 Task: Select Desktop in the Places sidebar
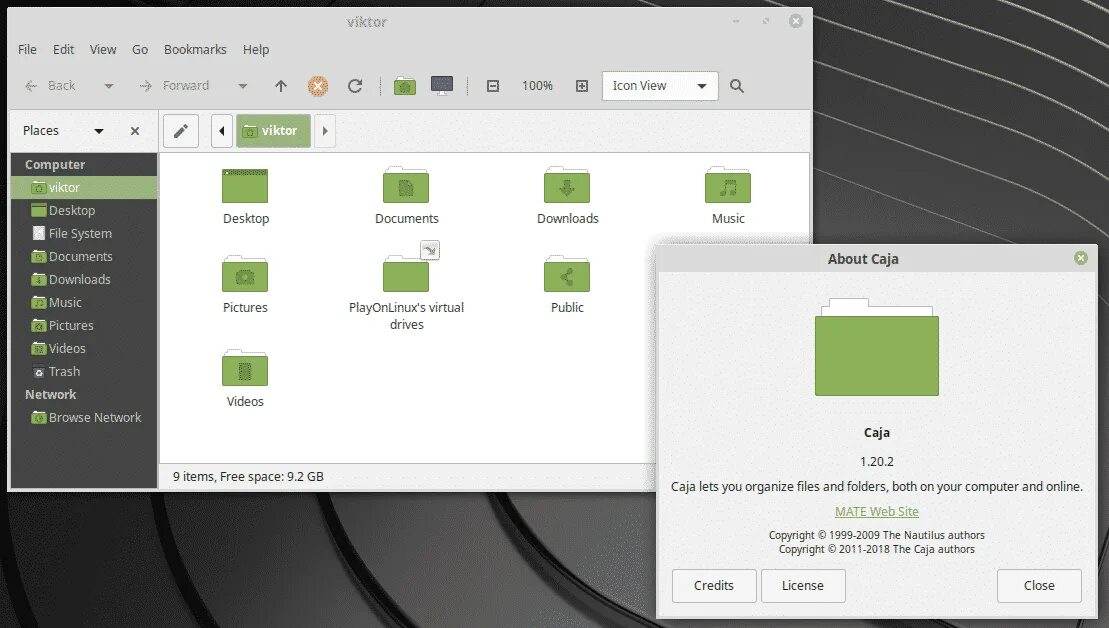click(x=84, y=210)
